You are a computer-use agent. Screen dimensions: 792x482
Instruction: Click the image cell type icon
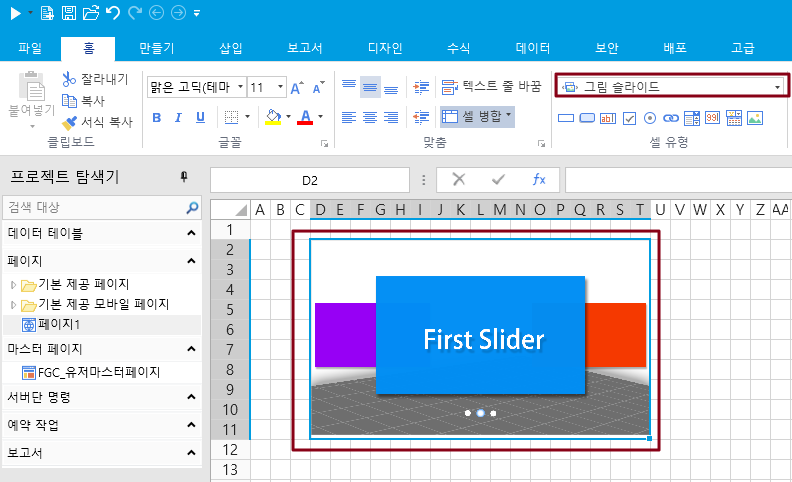tap(755, 118)
